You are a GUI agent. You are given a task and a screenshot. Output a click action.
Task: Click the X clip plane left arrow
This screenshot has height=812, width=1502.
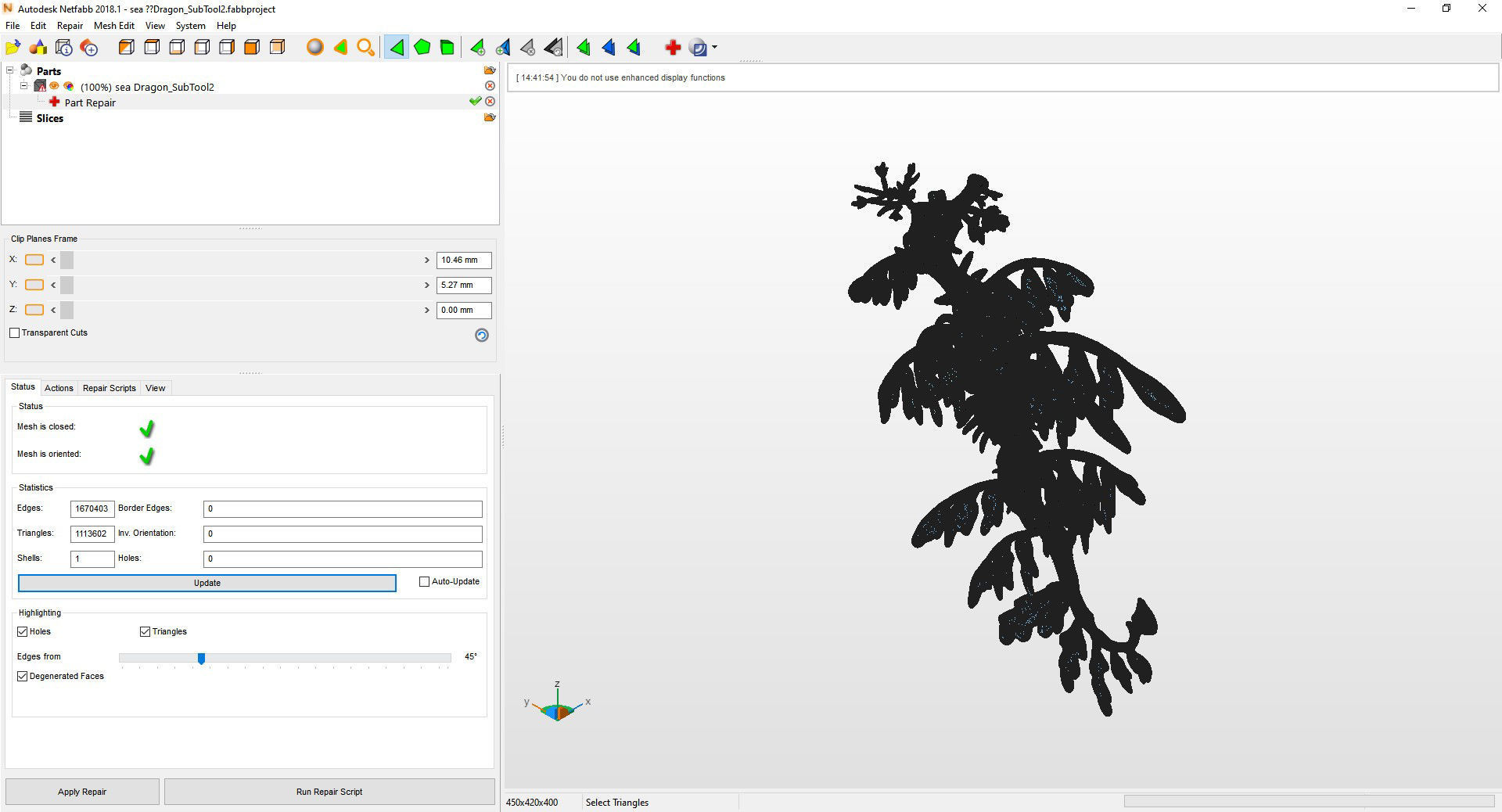click(53, 260)
